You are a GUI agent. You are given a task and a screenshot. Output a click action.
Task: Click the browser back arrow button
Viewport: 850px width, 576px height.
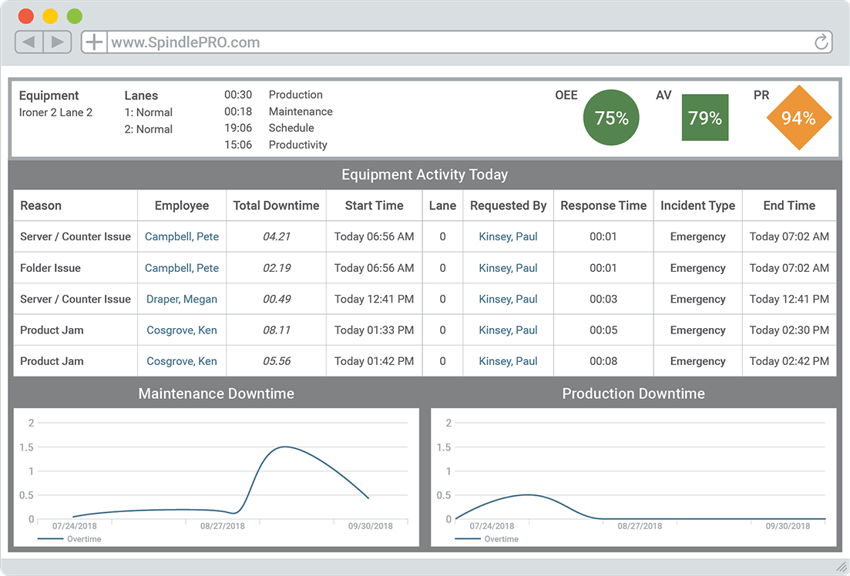29,42
